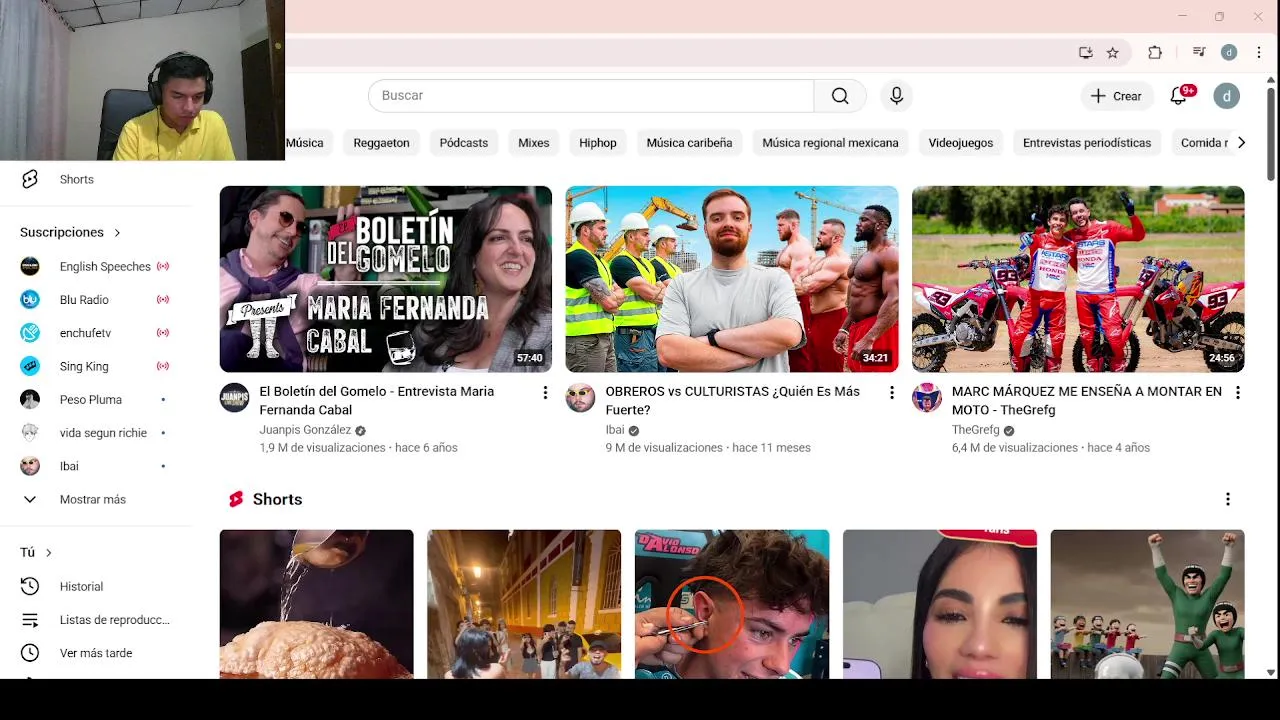Open El Boletín del Gomelo video title
The width and height of the screenshot is (1280, 720).
377,400
